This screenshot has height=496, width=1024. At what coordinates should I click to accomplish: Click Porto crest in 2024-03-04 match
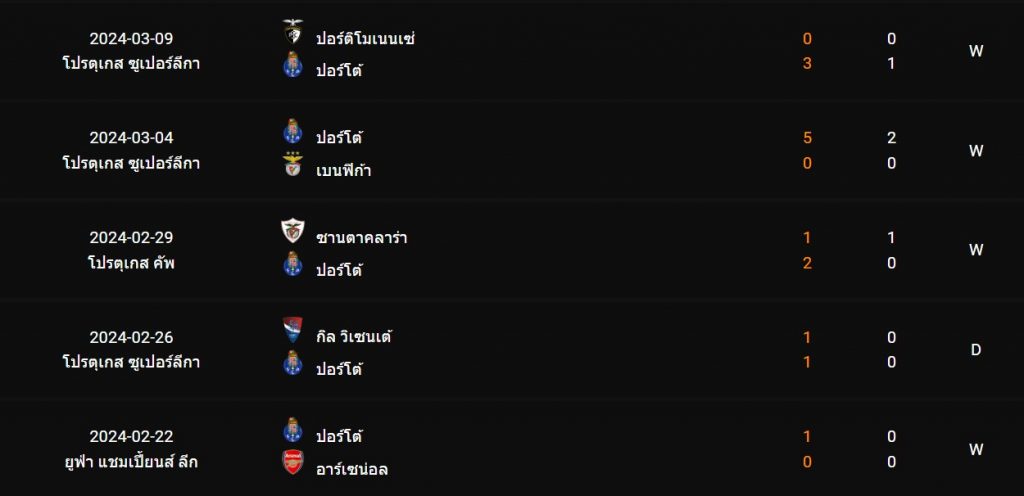point(293,131)
